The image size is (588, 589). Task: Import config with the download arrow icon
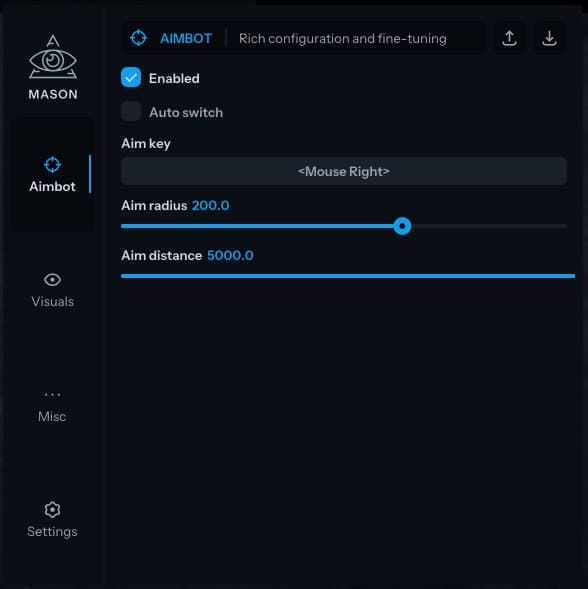549,38
